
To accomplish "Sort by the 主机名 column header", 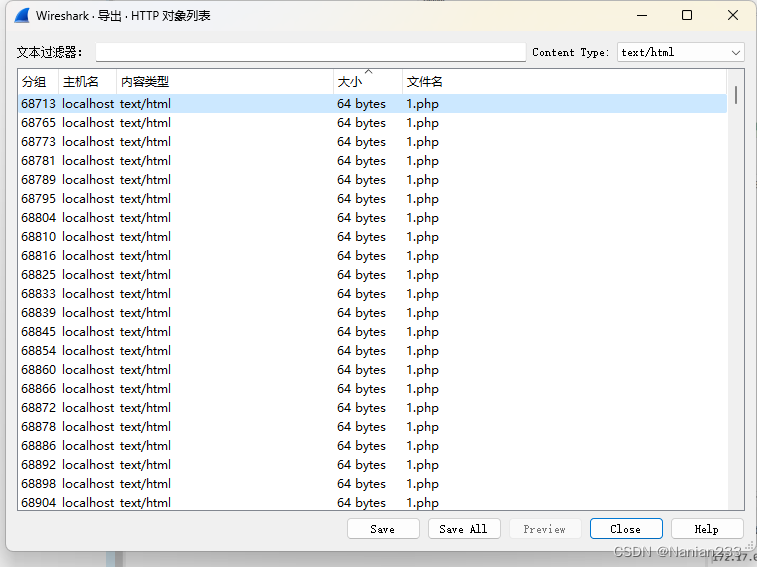I will 87,82.
